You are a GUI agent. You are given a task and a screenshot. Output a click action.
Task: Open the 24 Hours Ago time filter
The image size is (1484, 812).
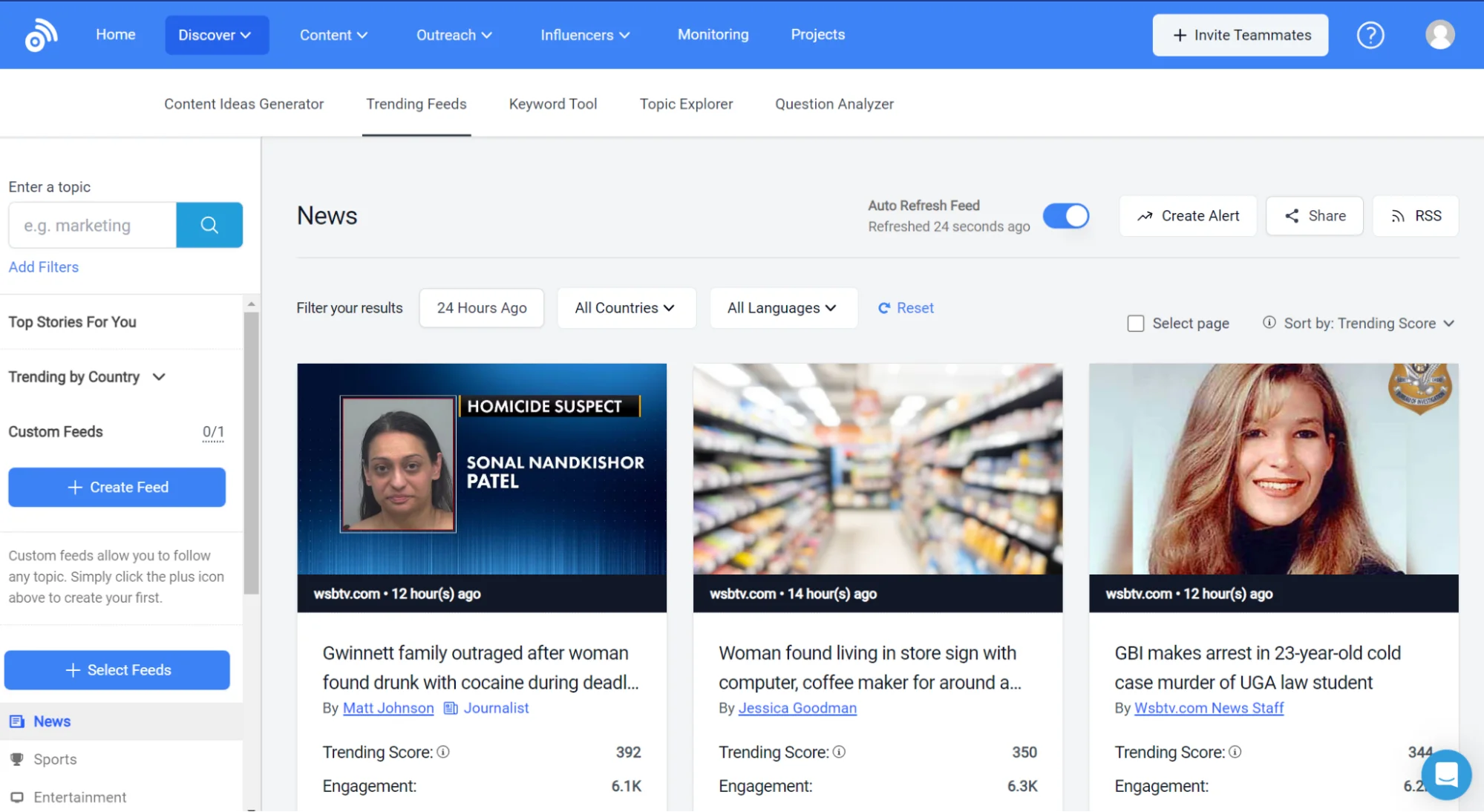pyautogui.click(x=481, y=308)
